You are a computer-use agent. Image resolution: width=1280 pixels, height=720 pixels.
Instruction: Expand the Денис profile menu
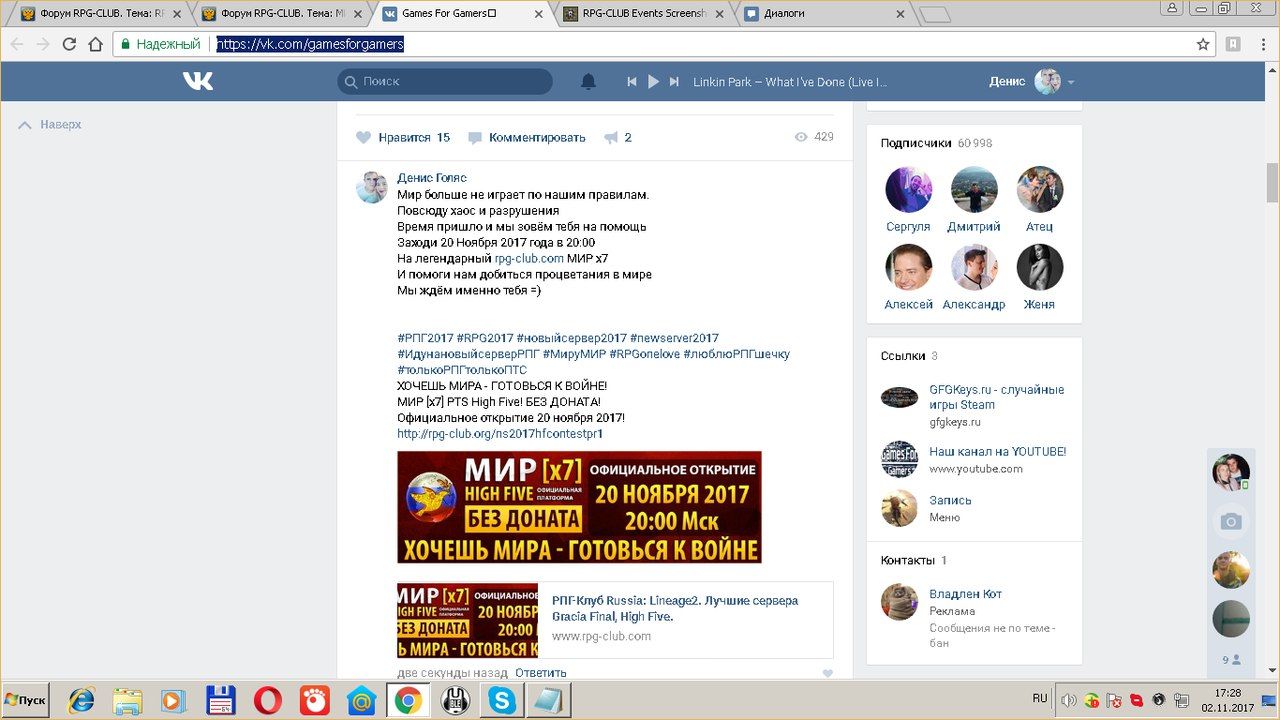(x=1032, y=82)
